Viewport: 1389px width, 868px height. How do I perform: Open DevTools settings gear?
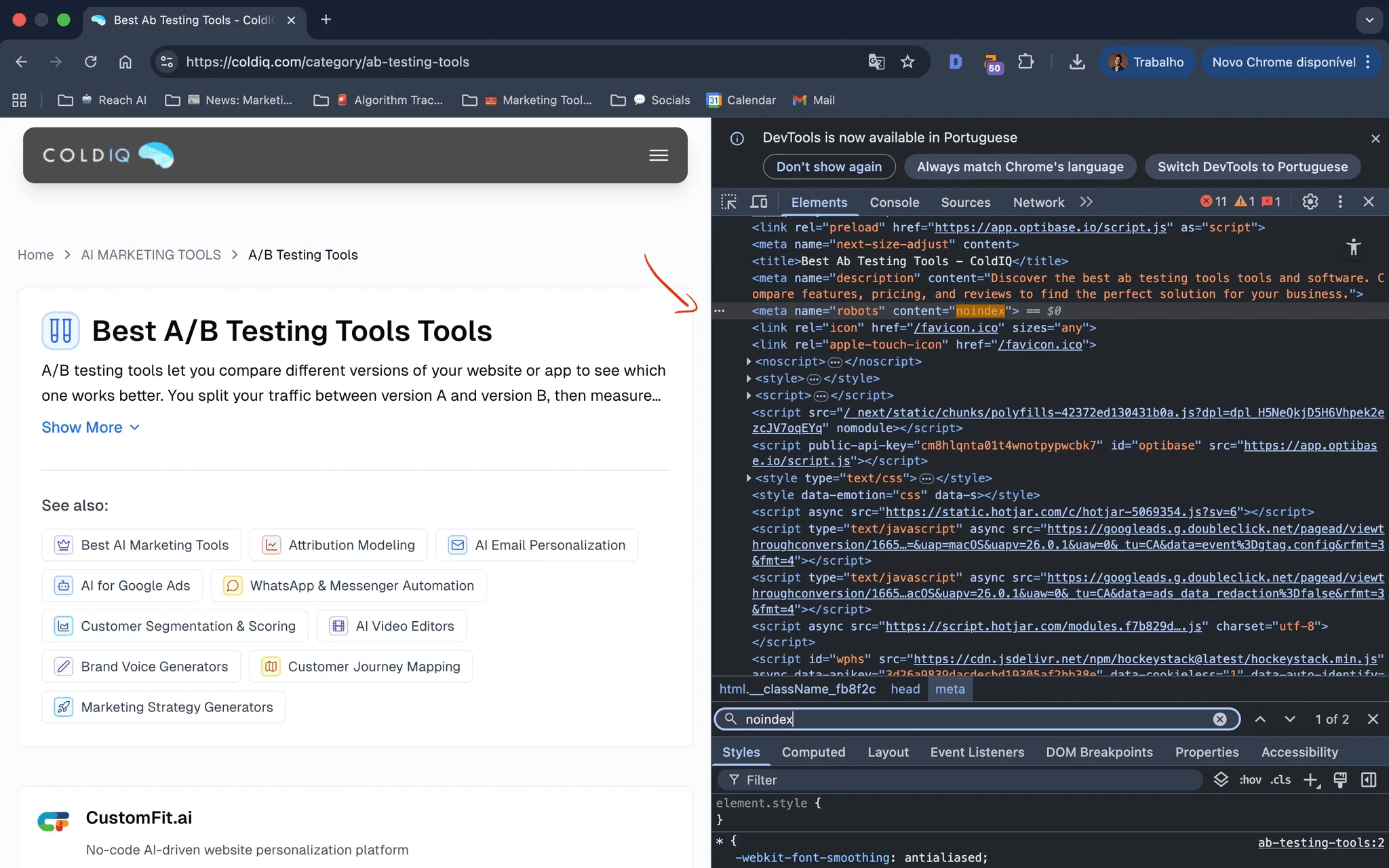click(x=1310, y=202)
